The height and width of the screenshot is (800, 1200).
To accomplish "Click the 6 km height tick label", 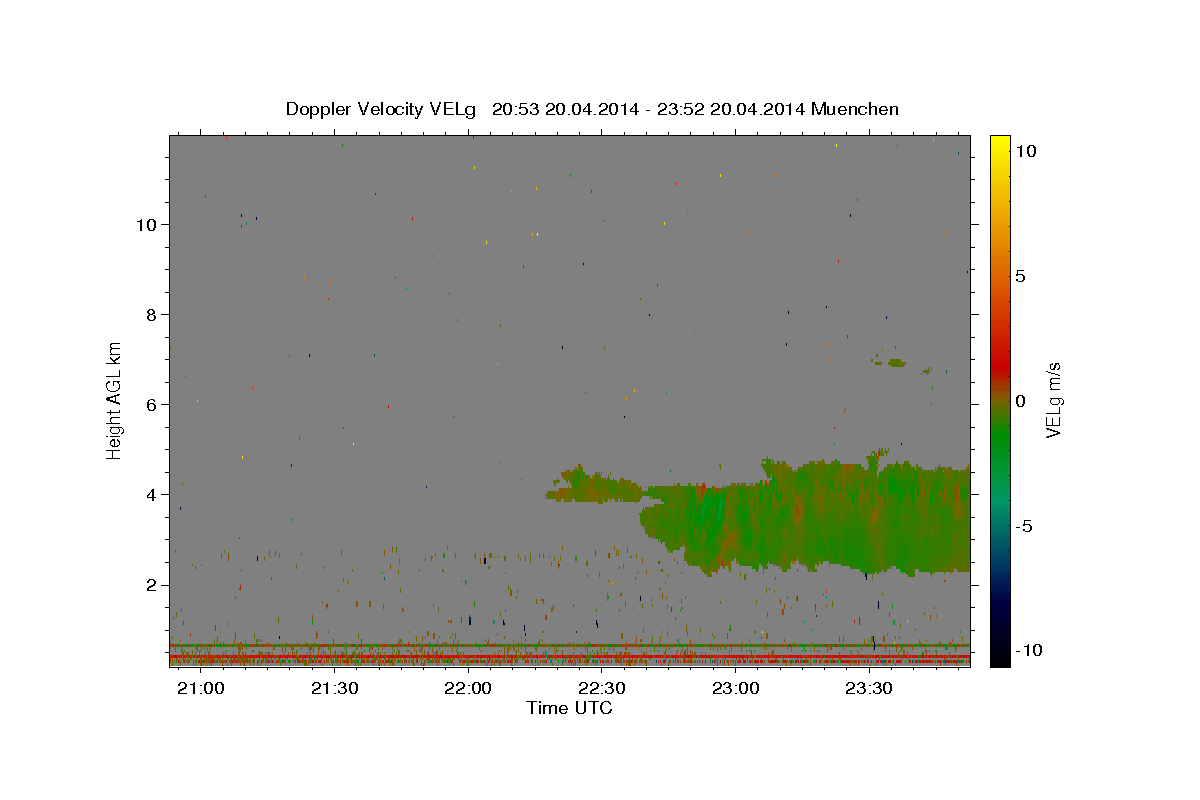I will (x=149, y=404).
